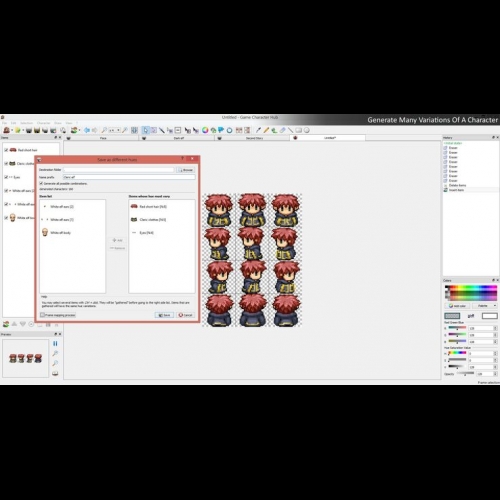Viewport: 500px width, 500px height.
Task: Select the eyedropper color picker tool
Action: tap(258, 130)
